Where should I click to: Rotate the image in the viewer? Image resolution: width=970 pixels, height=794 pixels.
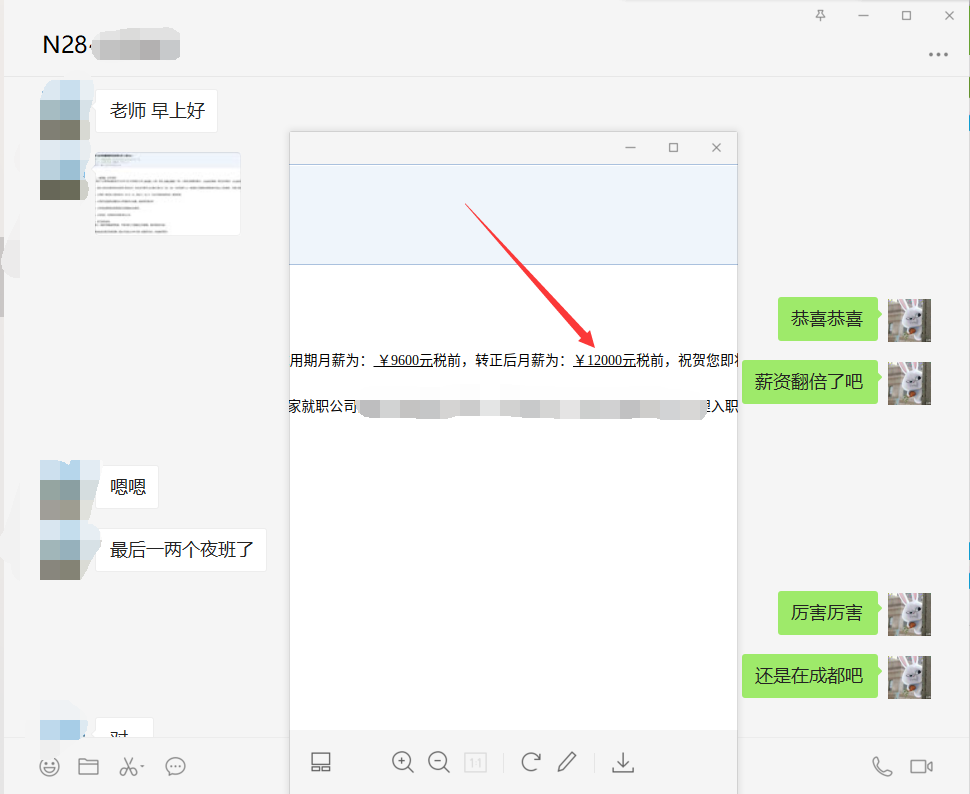pos(531,762)
